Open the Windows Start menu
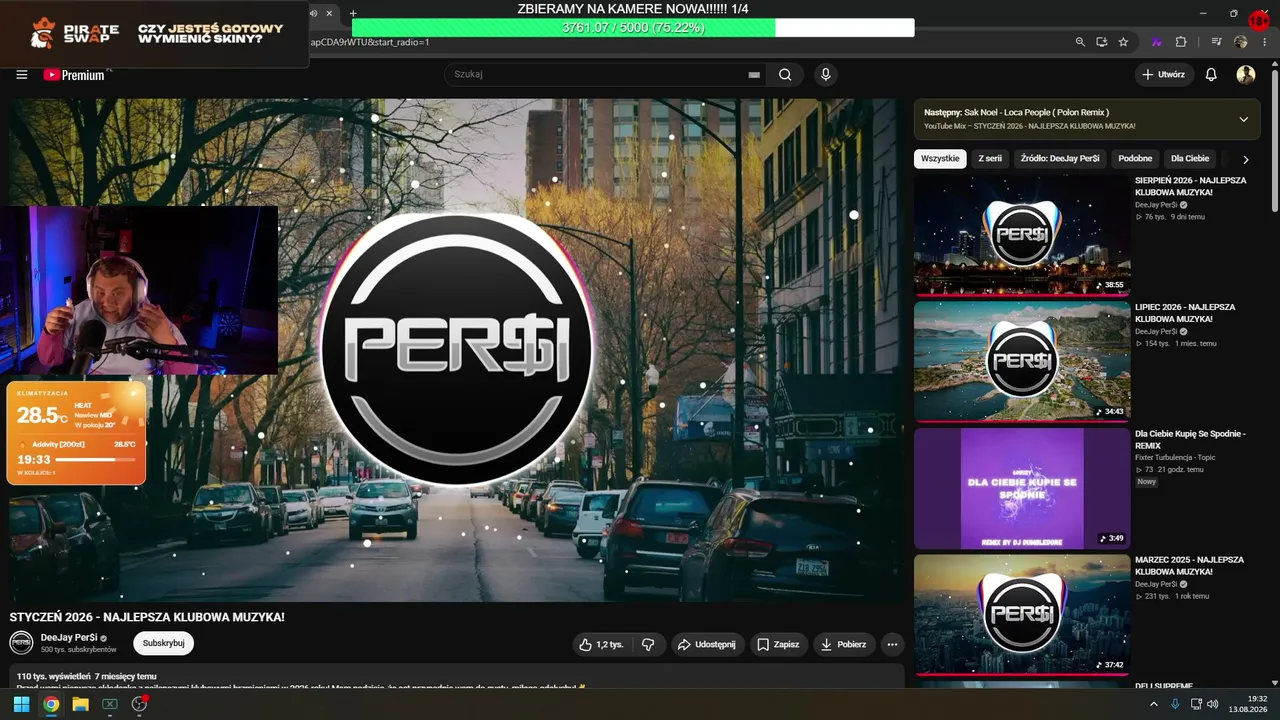 (x=21, y=704)
